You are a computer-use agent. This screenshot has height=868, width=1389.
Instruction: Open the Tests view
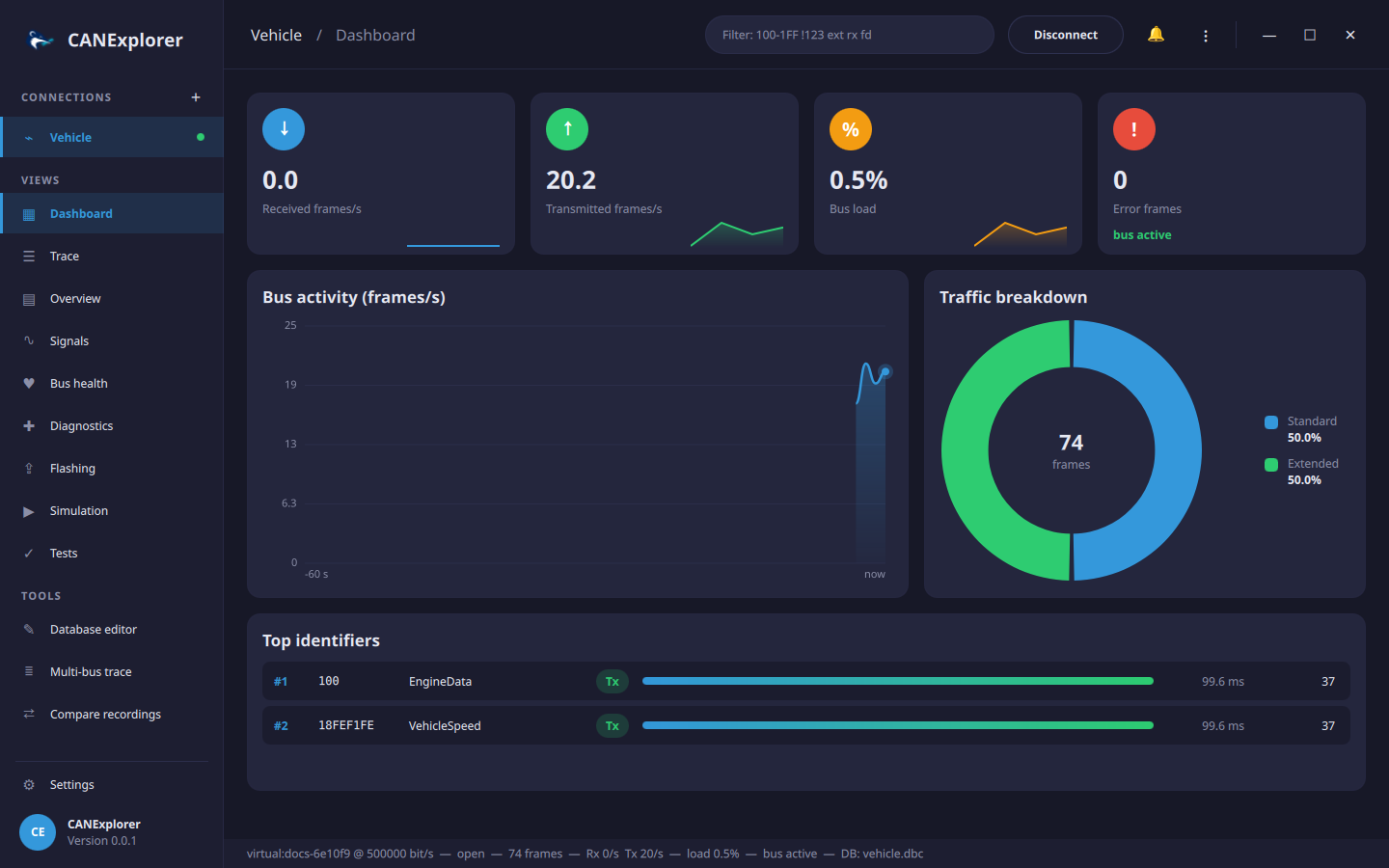(x=112, y=554)
